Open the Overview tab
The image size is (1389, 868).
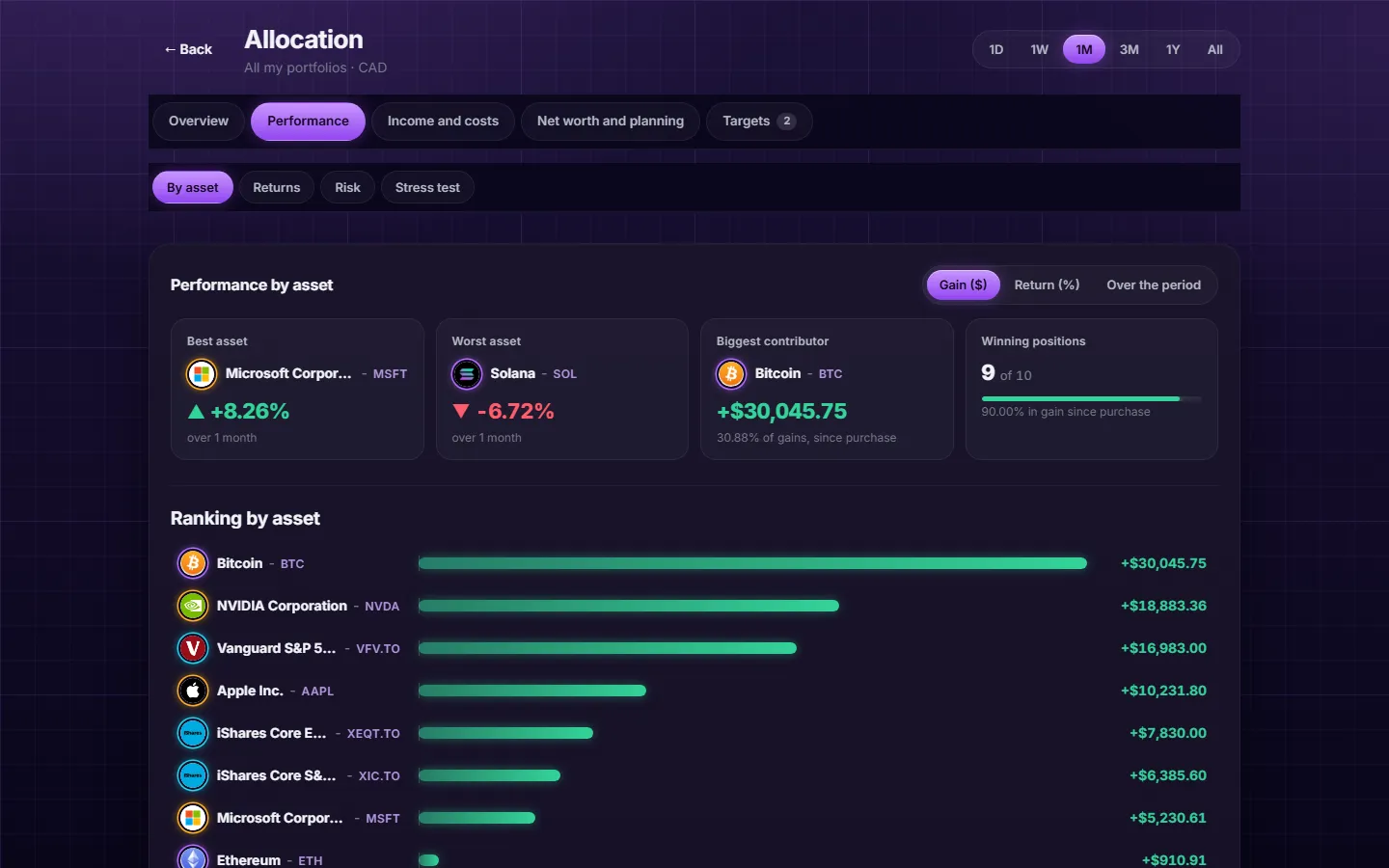click(x=199, y=122)
